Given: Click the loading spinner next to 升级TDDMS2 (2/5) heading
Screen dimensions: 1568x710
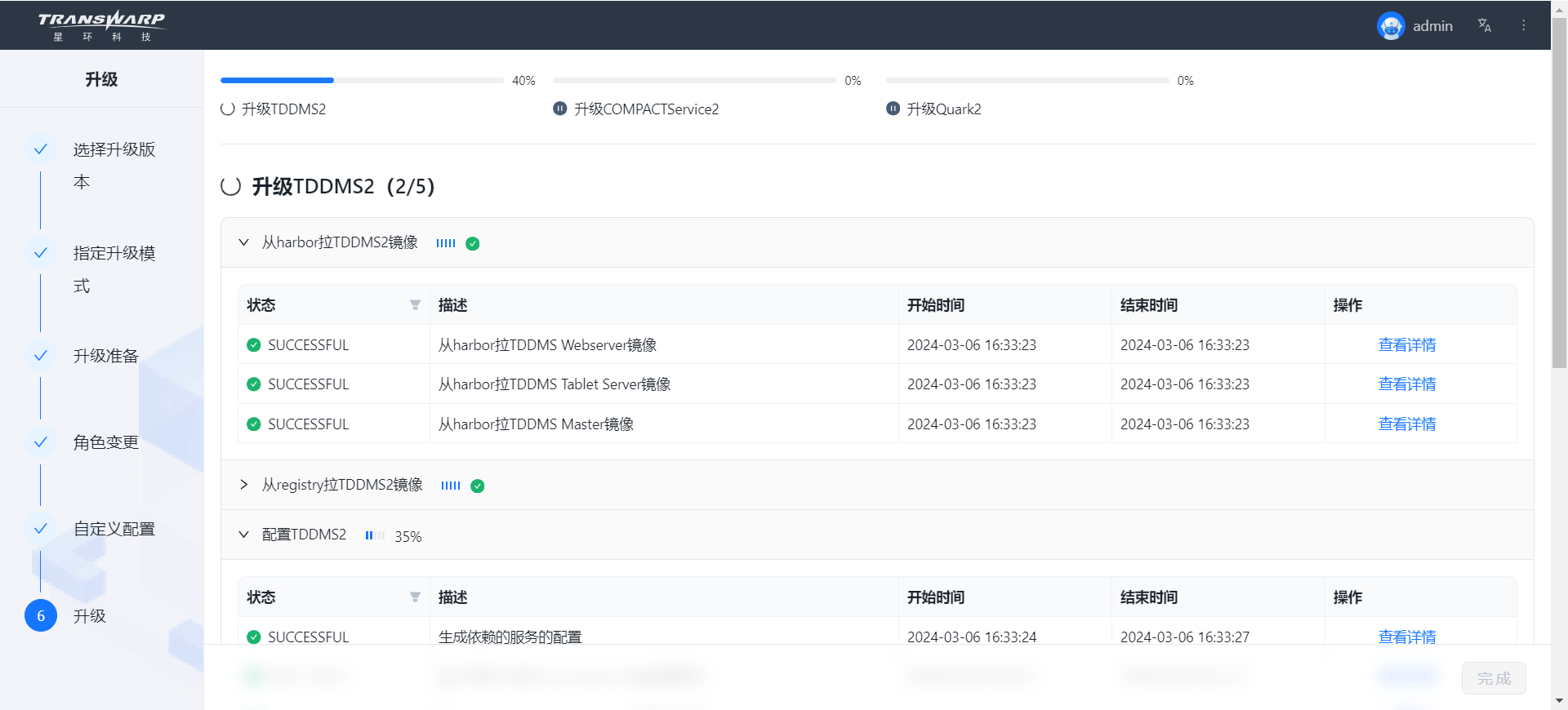Looking at the screenshot, I should pos(230,186).
